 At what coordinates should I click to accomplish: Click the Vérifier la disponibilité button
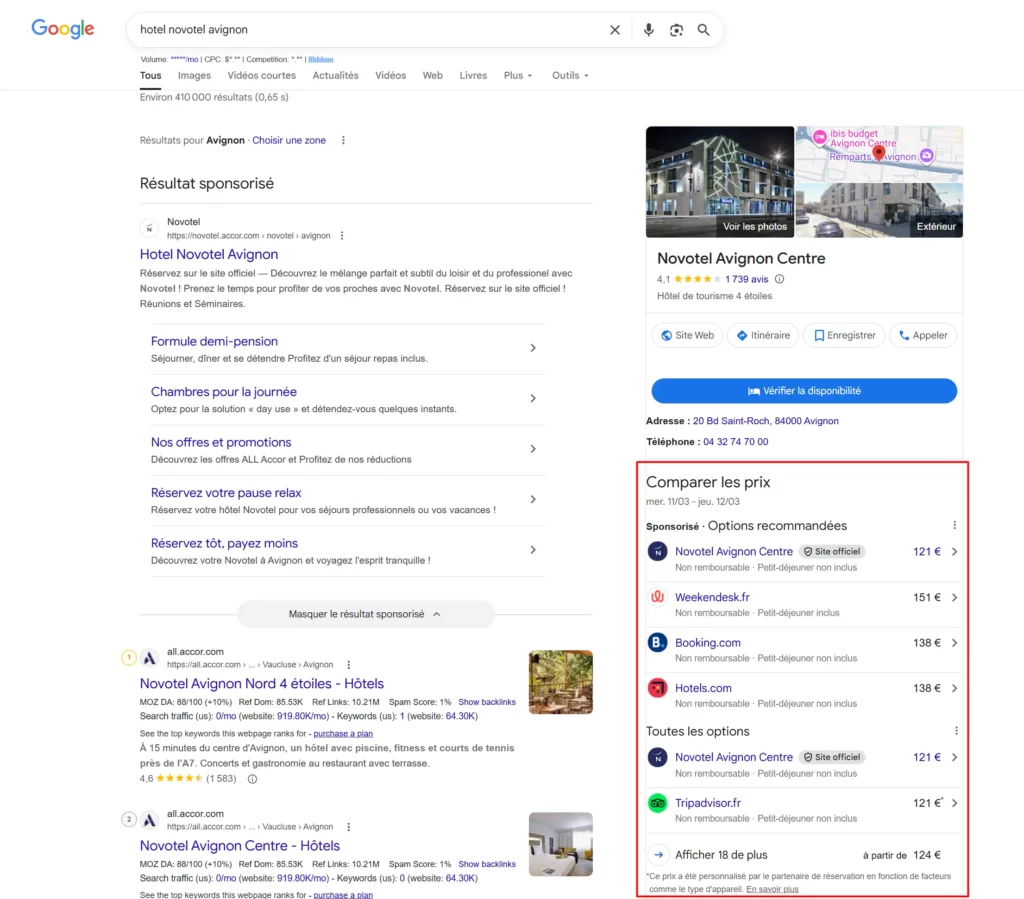[804, 391]
